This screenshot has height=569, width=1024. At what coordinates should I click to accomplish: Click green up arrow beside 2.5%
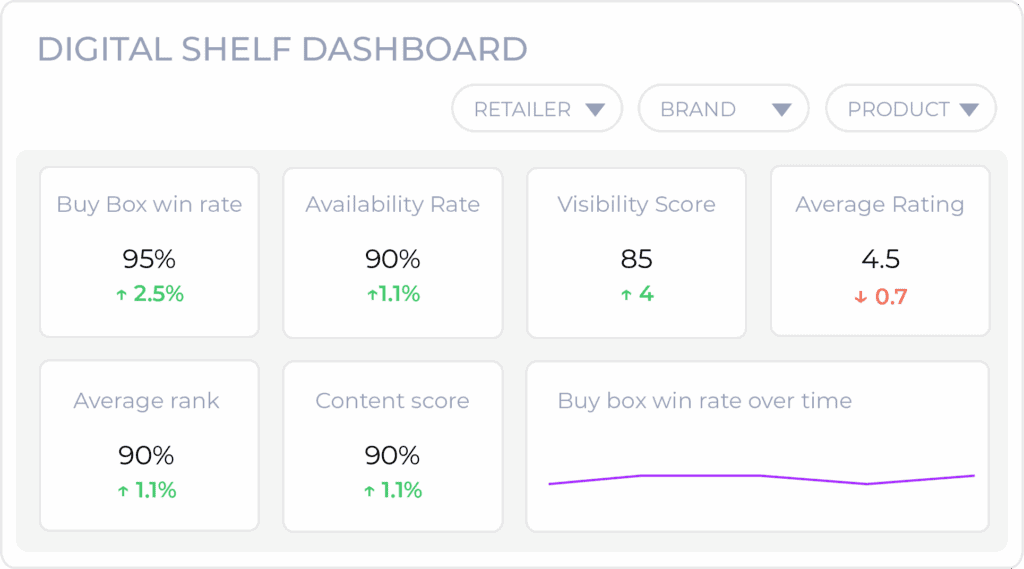(x=121, y=295)
